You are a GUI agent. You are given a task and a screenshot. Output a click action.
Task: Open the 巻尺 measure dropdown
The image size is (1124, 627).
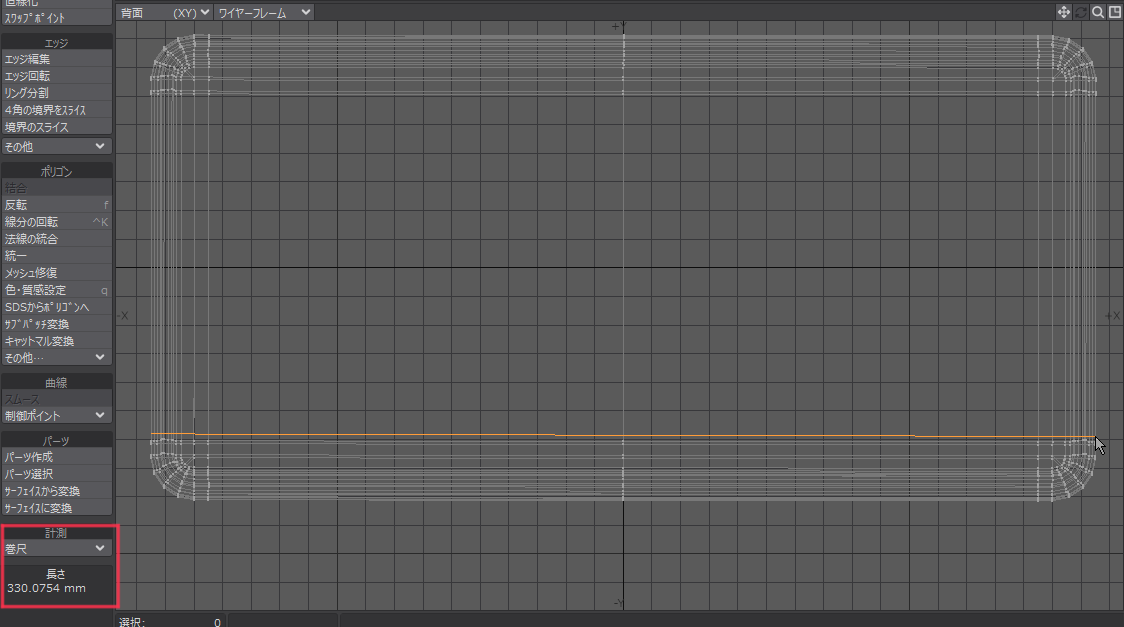(x=57, y=548)
